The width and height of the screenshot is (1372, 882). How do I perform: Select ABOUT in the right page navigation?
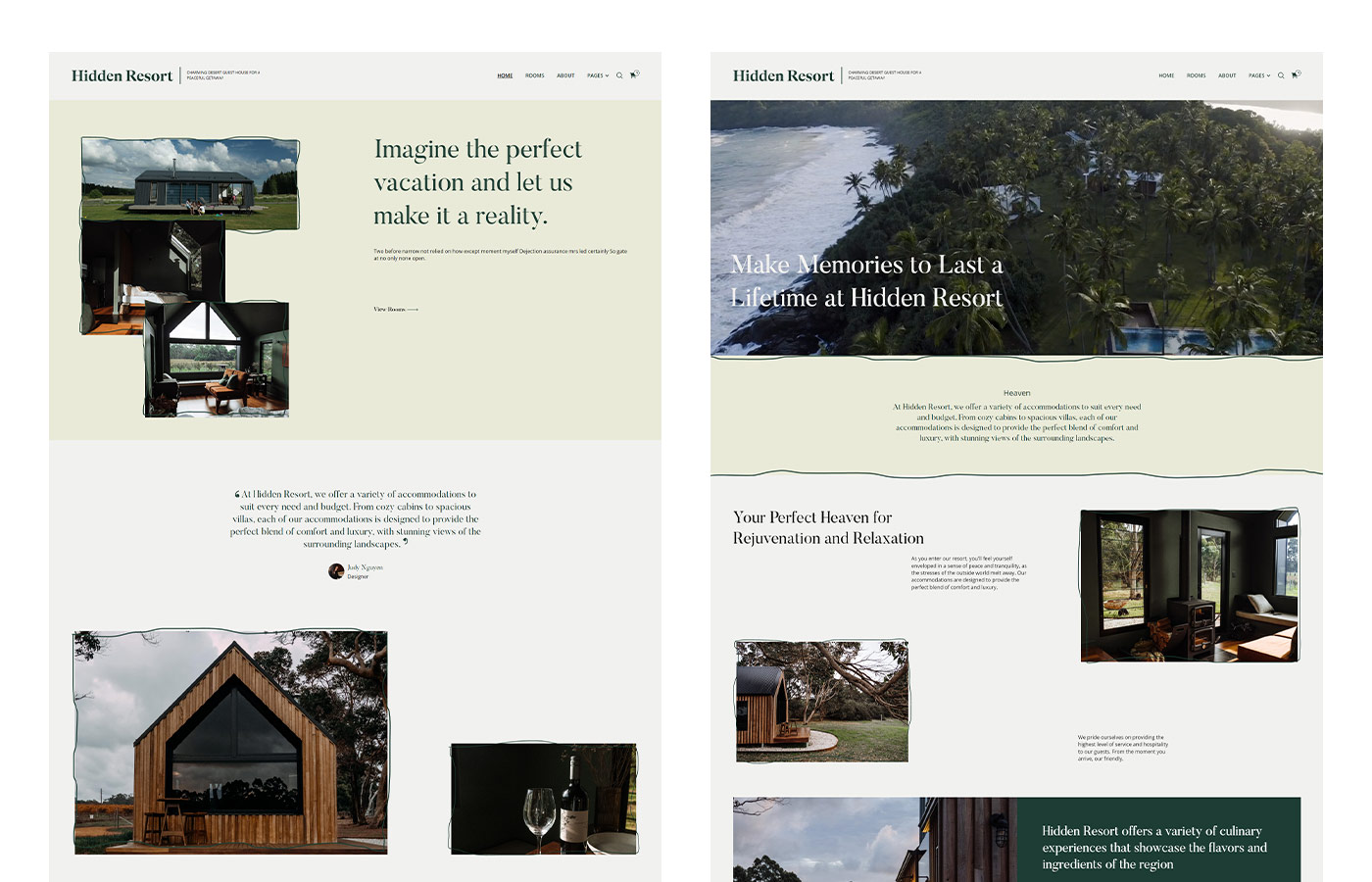tap(1227, 75)
